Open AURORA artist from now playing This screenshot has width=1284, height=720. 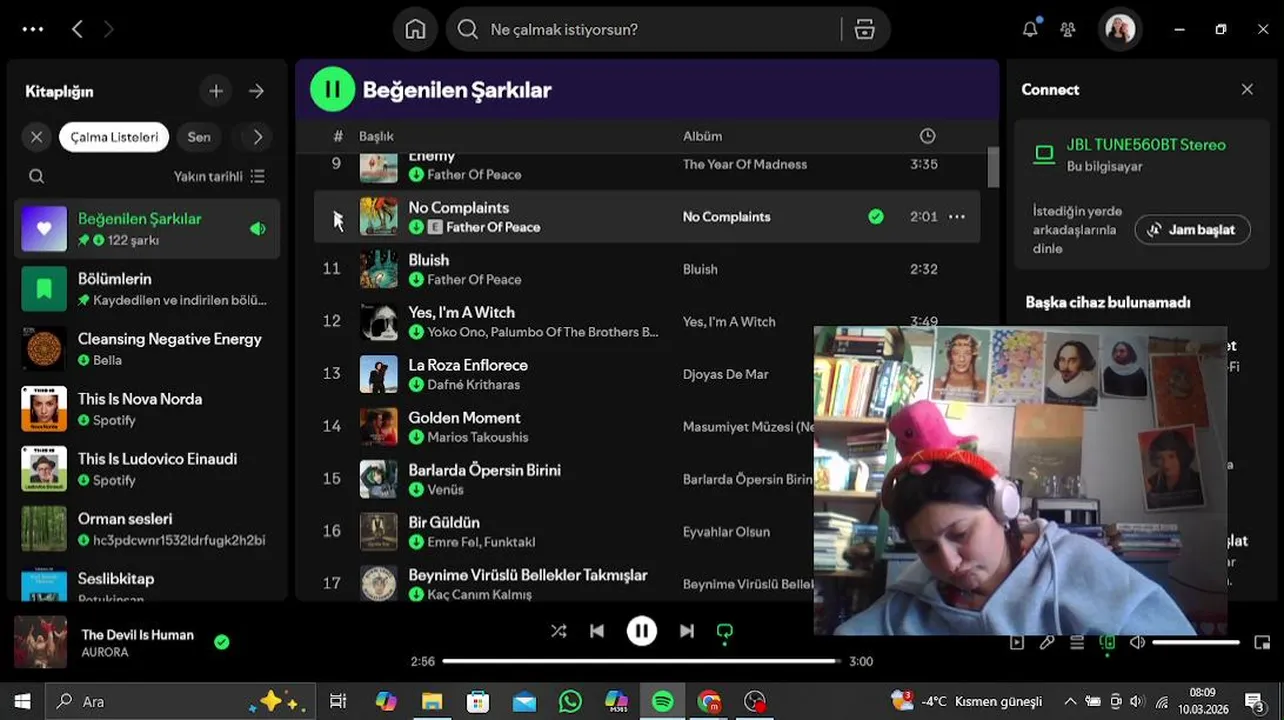click(105, 652)
